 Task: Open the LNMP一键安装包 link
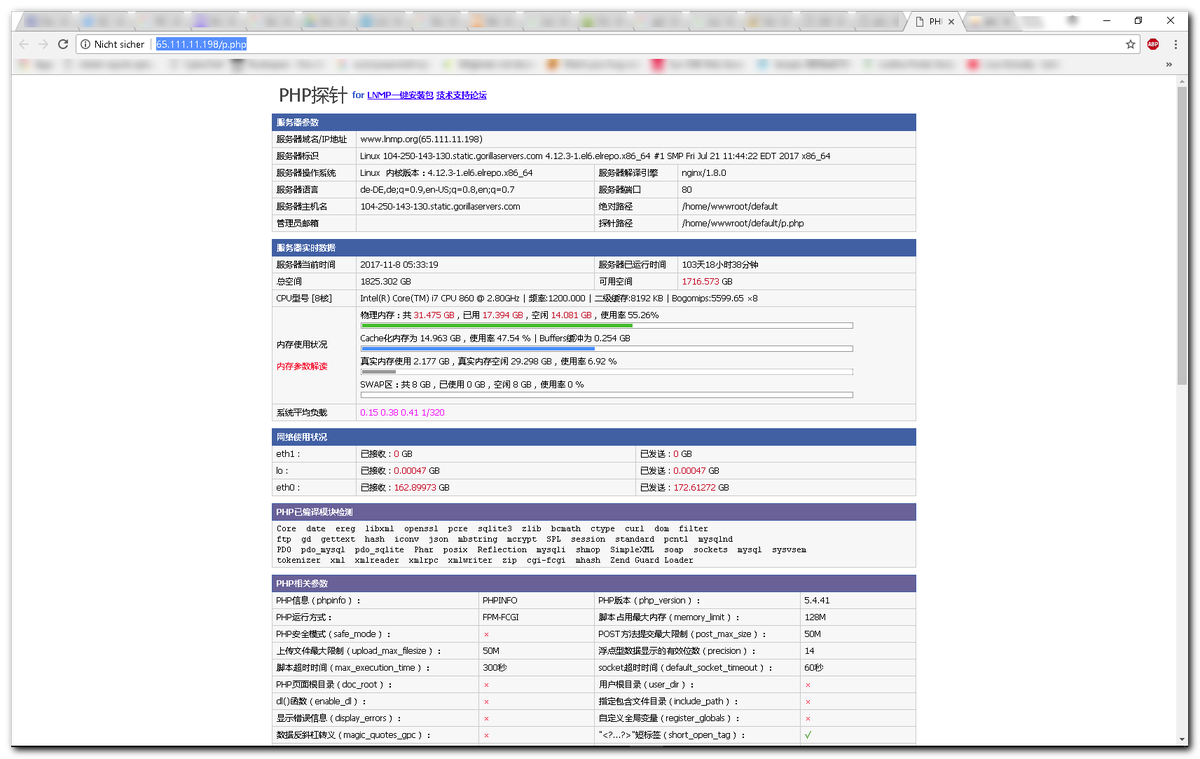(400, 95)
